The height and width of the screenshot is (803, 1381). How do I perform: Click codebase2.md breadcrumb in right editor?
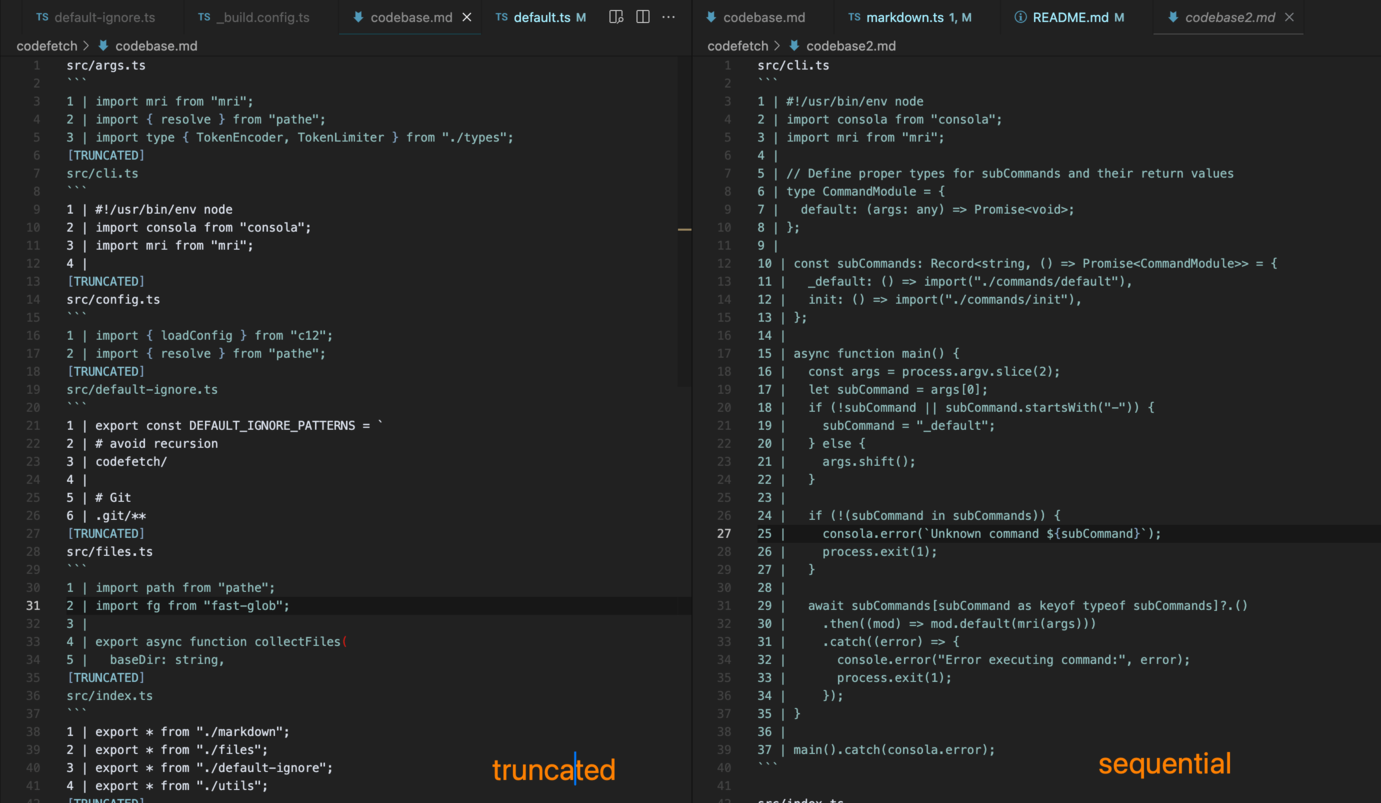point(851,46)
